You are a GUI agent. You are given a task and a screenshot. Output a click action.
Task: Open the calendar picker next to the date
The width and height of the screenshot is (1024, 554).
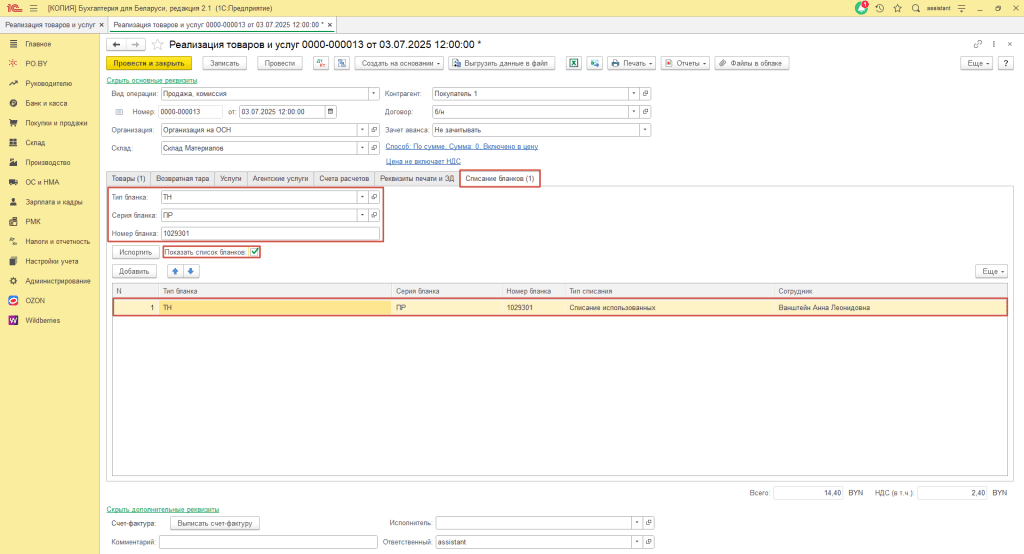(x=330, y=112)
